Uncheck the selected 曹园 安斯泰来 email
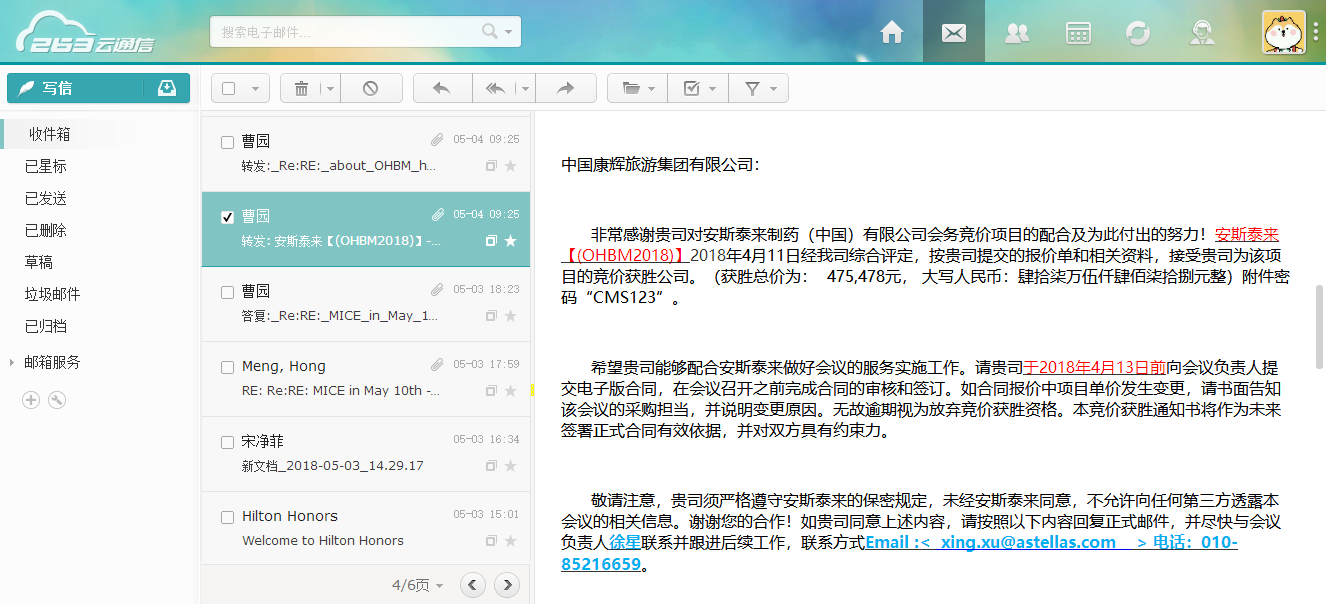This screenshot has width=1326, height=604. point(227,217)
